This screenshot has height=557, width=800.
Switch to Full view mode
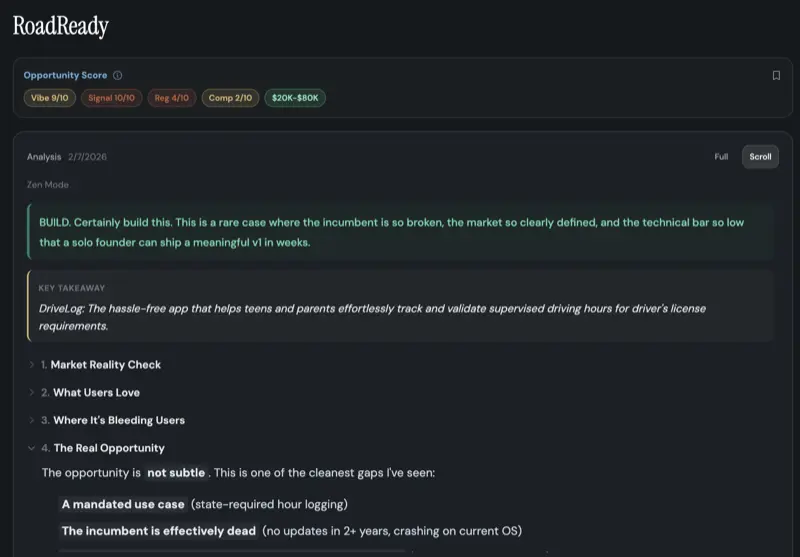(x=721, y=157)
